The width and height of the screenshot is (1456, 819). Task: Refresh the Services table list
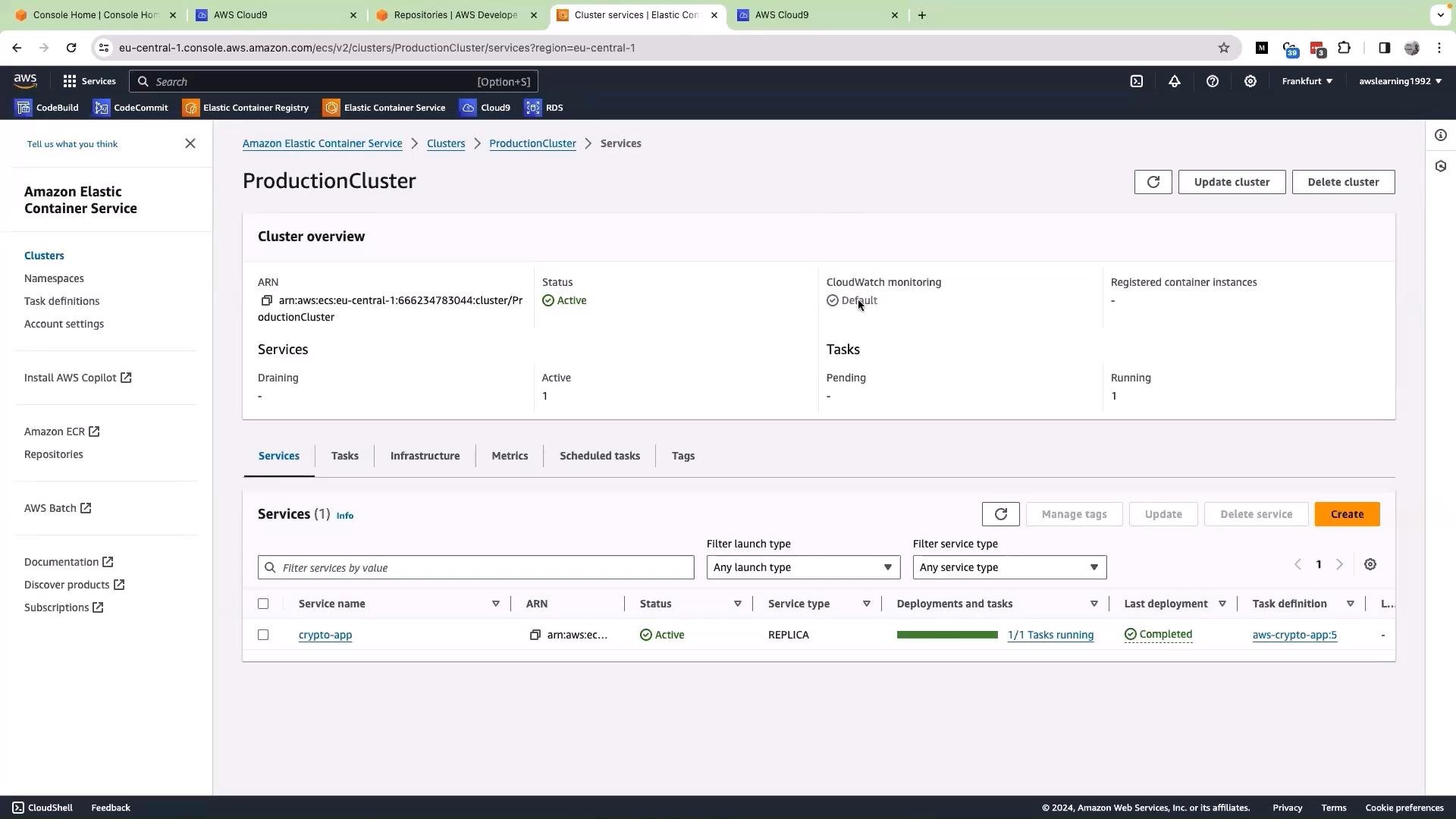point(1000,514)
